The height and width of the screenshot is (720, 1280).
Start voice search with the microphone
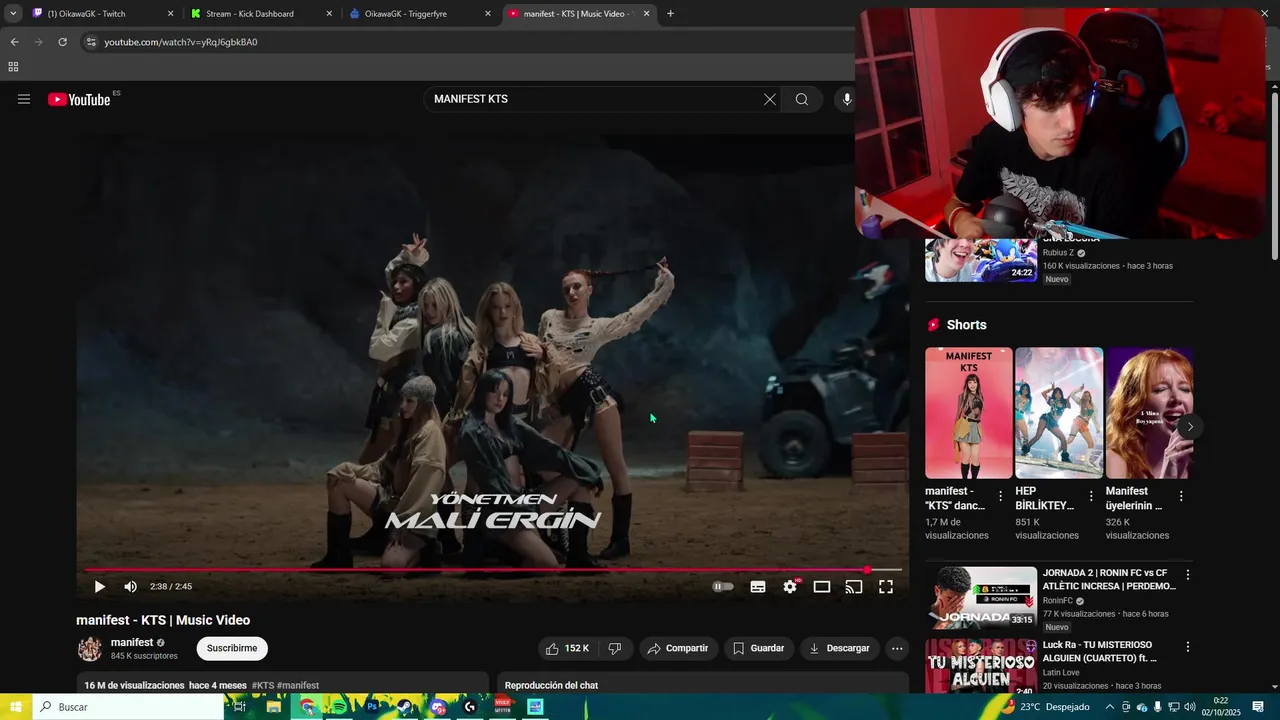(x=846, y=99)
